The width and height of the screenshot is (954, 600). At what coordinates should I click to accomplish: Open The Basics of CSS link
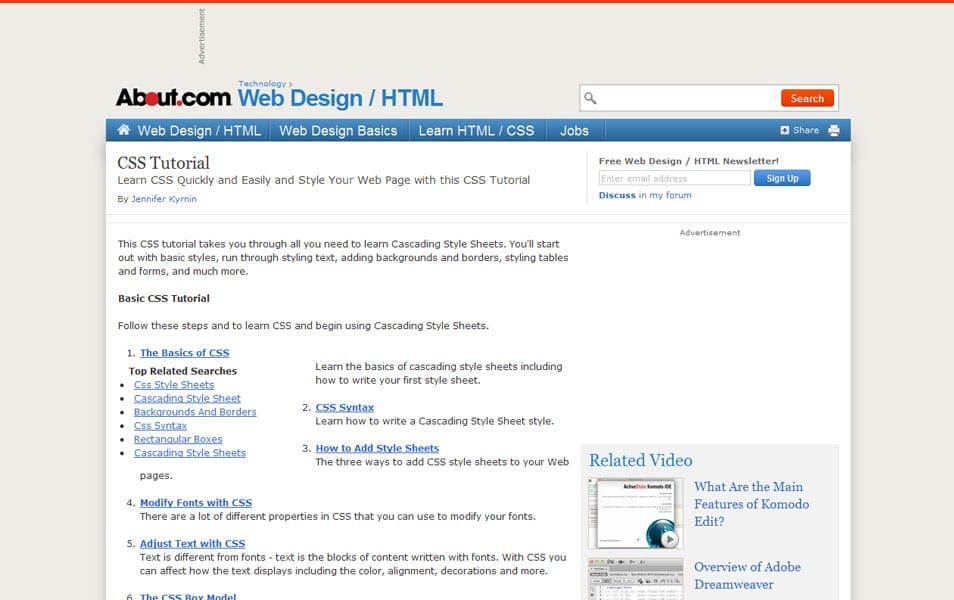click(184, 353)
